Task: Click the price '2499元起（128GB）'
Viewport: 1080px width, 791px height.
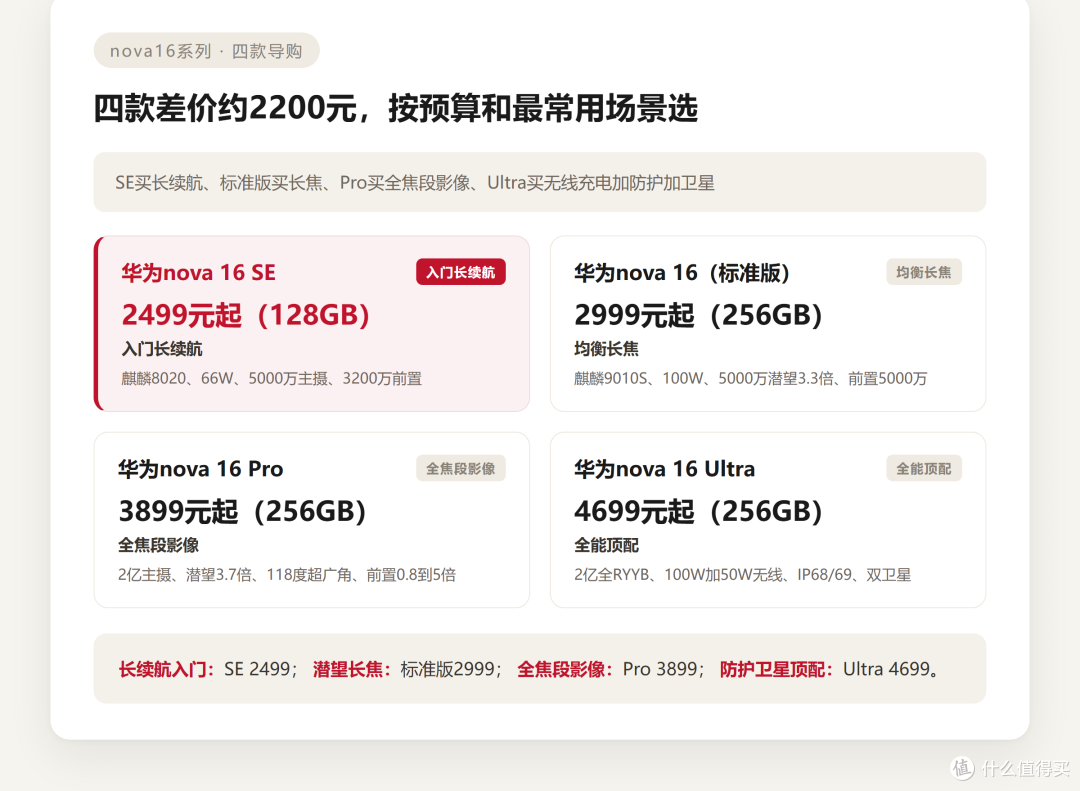Action: pos(246,315)
